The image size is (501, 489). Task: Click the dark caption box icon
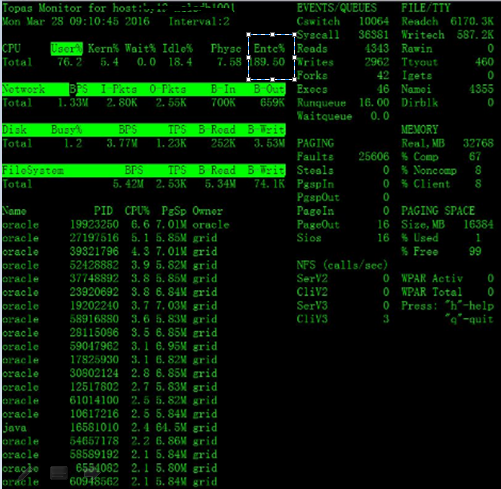(59, 473)
